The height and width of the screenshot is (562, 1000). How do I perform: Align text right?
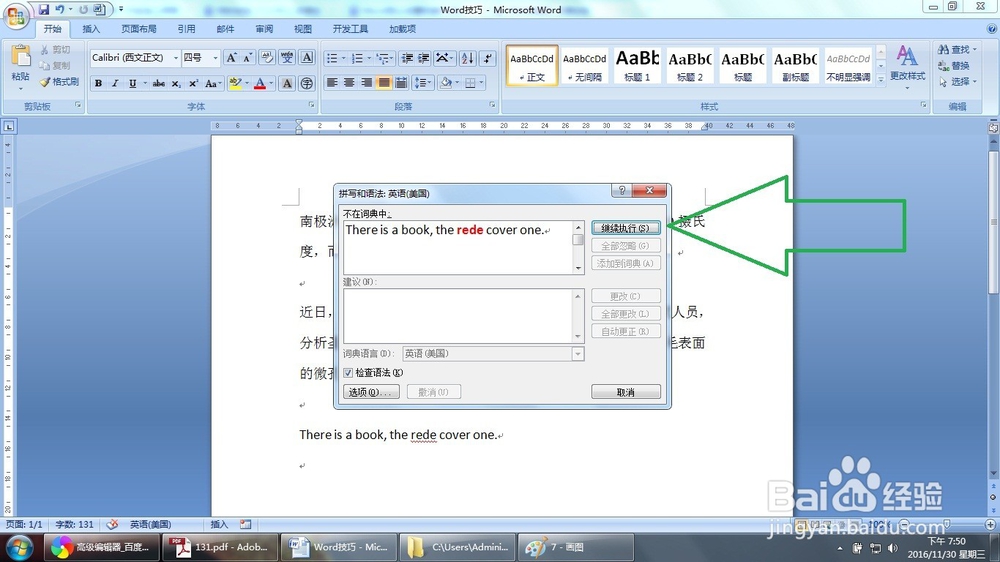tap(366, 83)
